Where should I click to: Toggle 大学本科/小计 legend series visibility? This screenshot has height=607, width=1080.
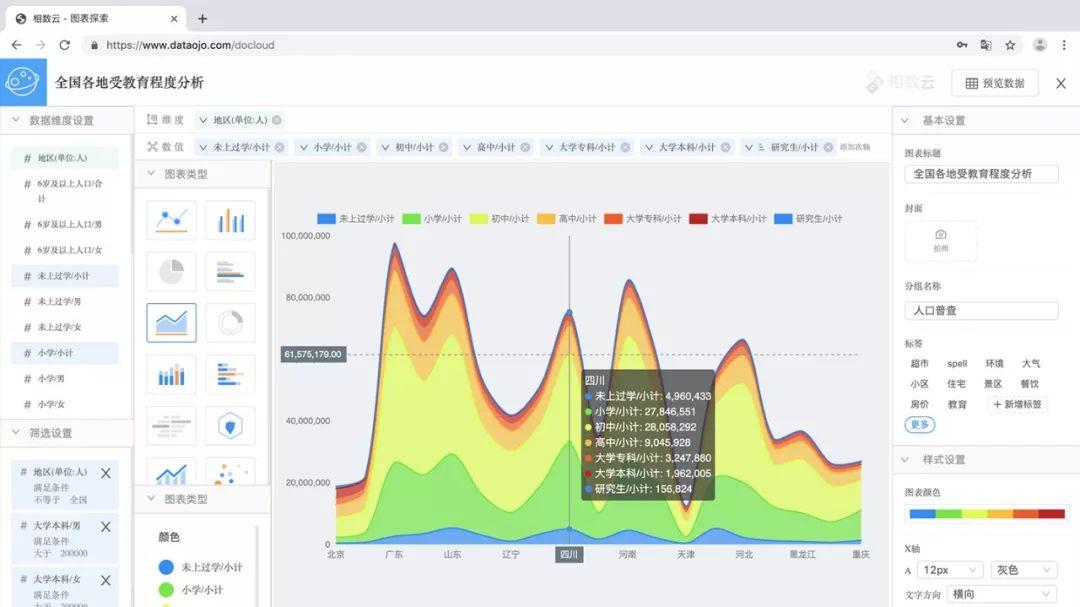(728, 218)
